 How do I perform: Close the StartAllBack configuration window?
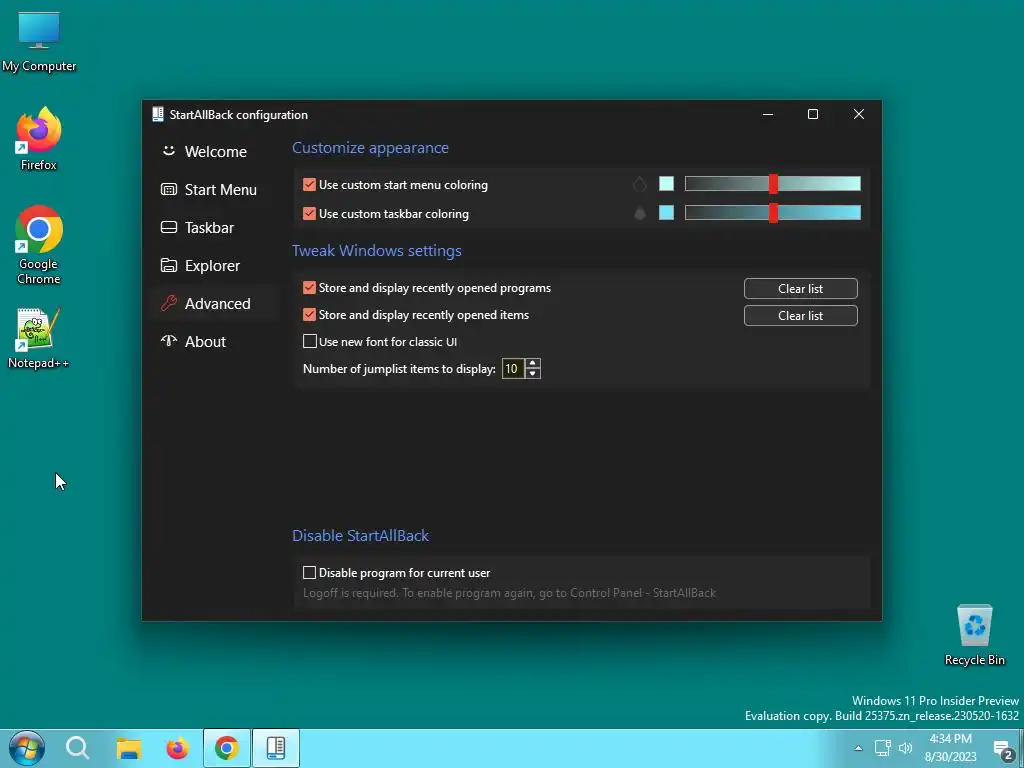click(859, 114)
